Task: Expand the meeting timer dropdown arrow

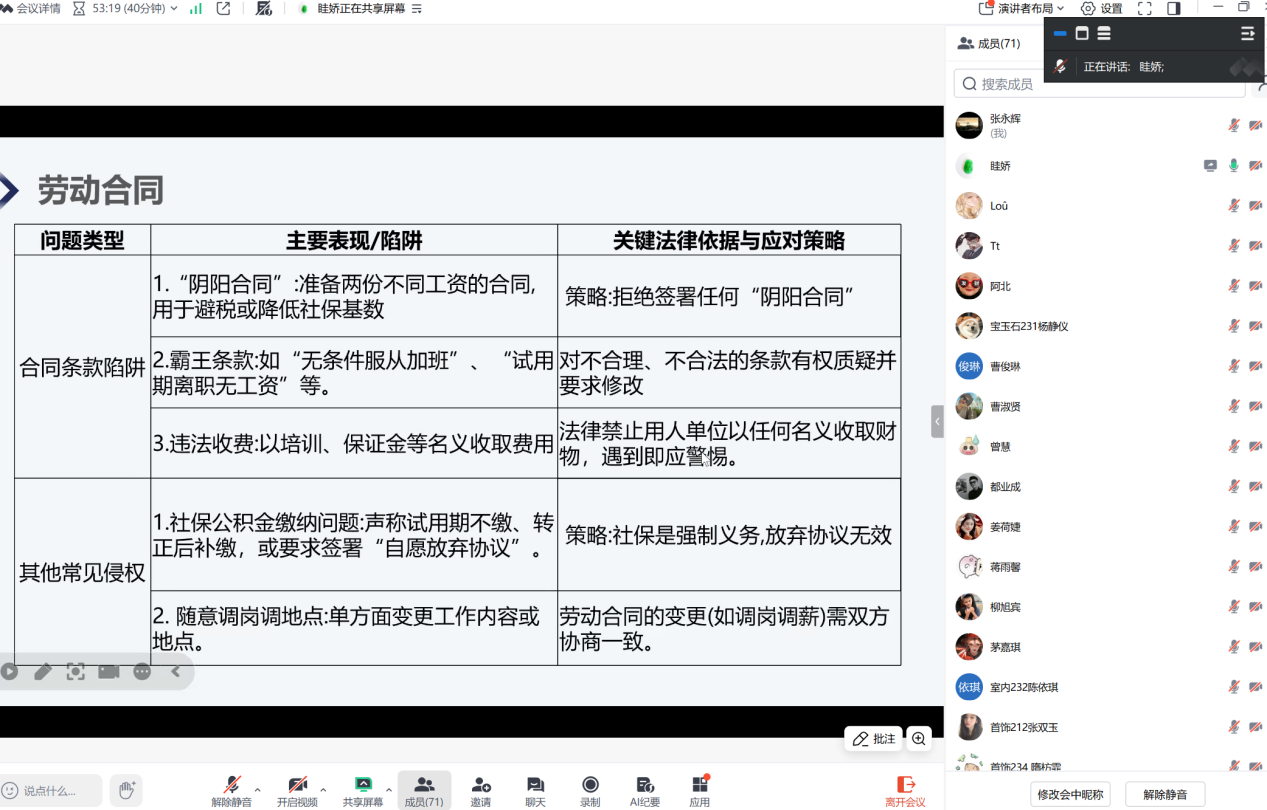Action: tap(175, 8)
